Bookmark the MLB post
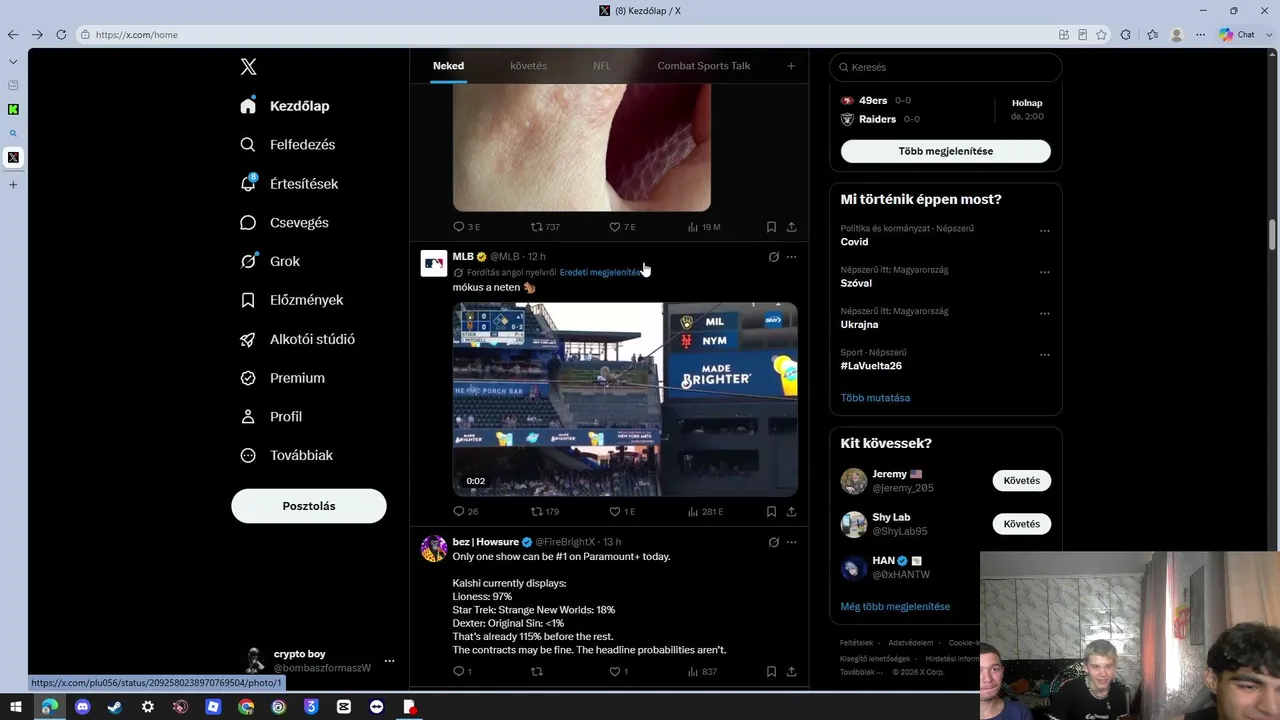Image resolution: width=1280 pixels, height=720 pixels. (771, 511)
